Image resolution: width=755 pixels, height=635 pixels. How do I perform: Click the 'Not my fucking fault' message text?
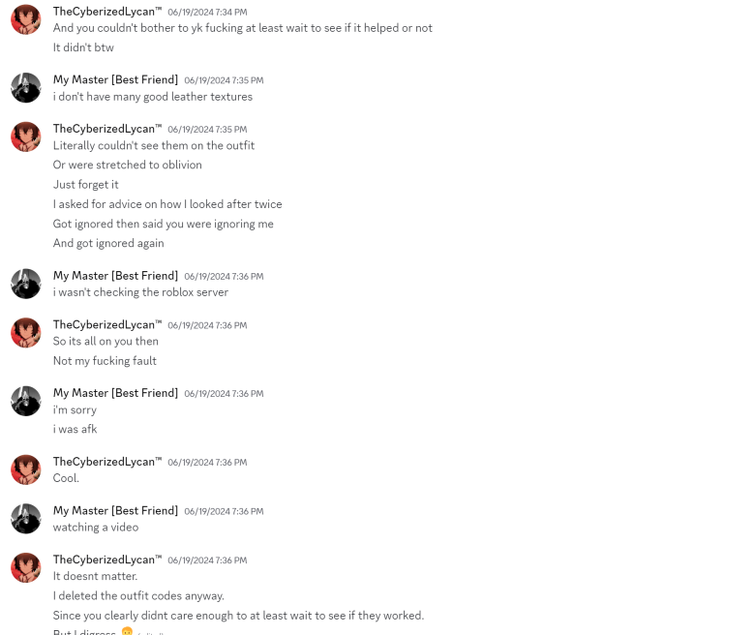coord(105,361)
